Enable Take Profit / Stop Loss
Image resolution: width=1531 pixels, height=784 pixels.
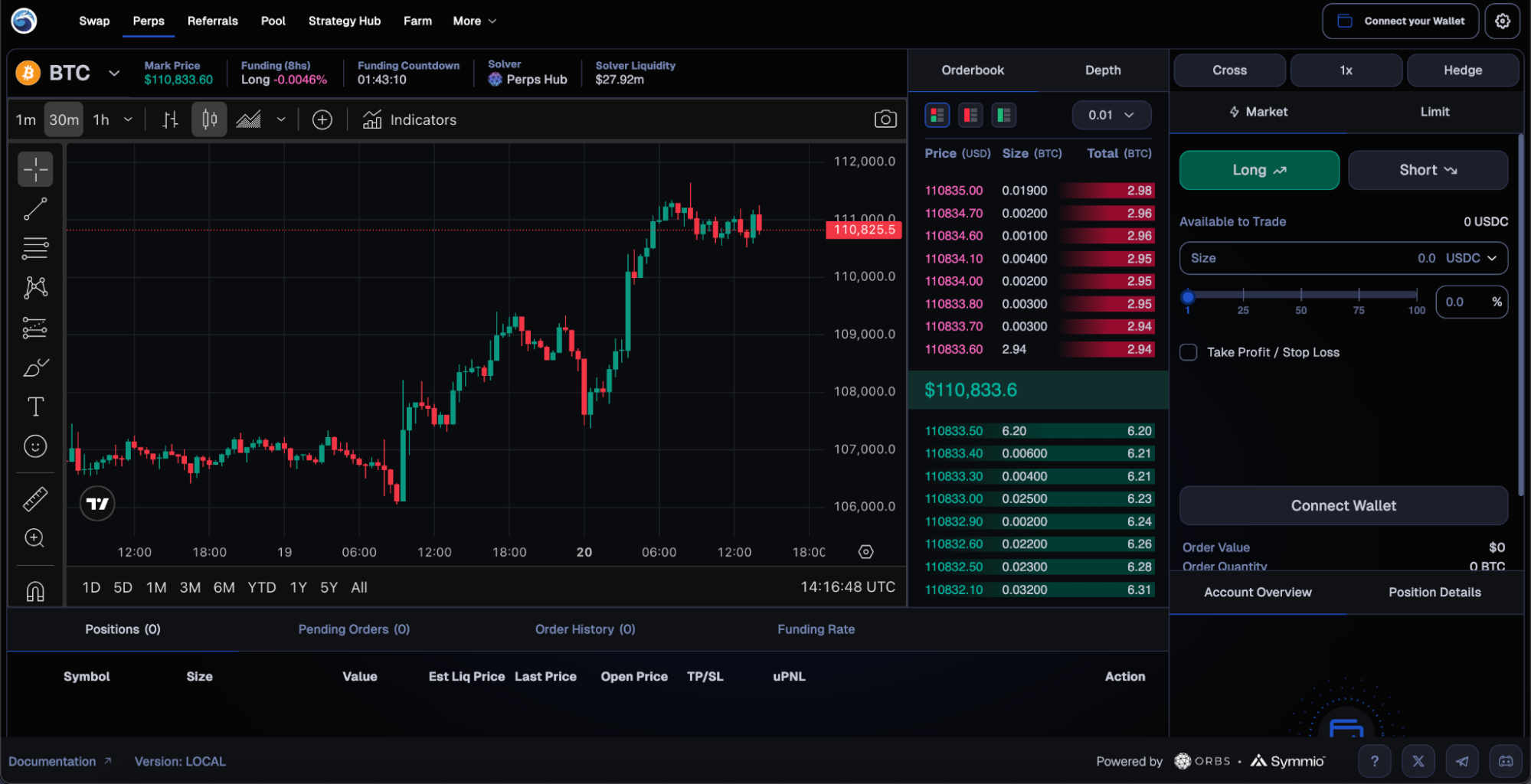click(1188, 351)
